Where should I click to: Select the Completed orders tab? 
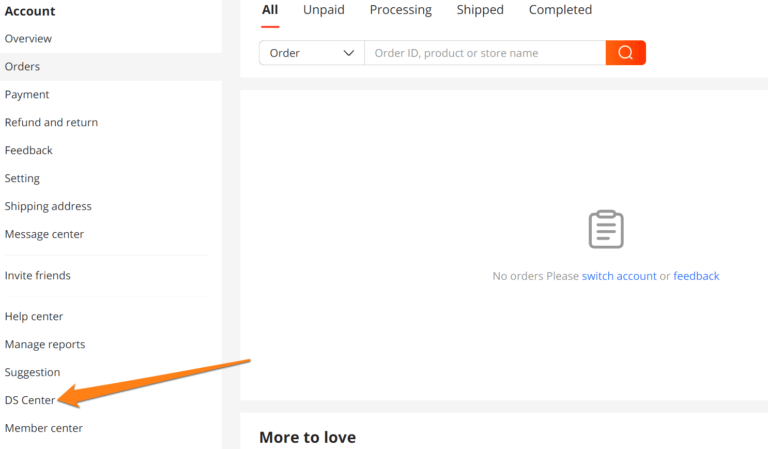[x=560, y=10]
